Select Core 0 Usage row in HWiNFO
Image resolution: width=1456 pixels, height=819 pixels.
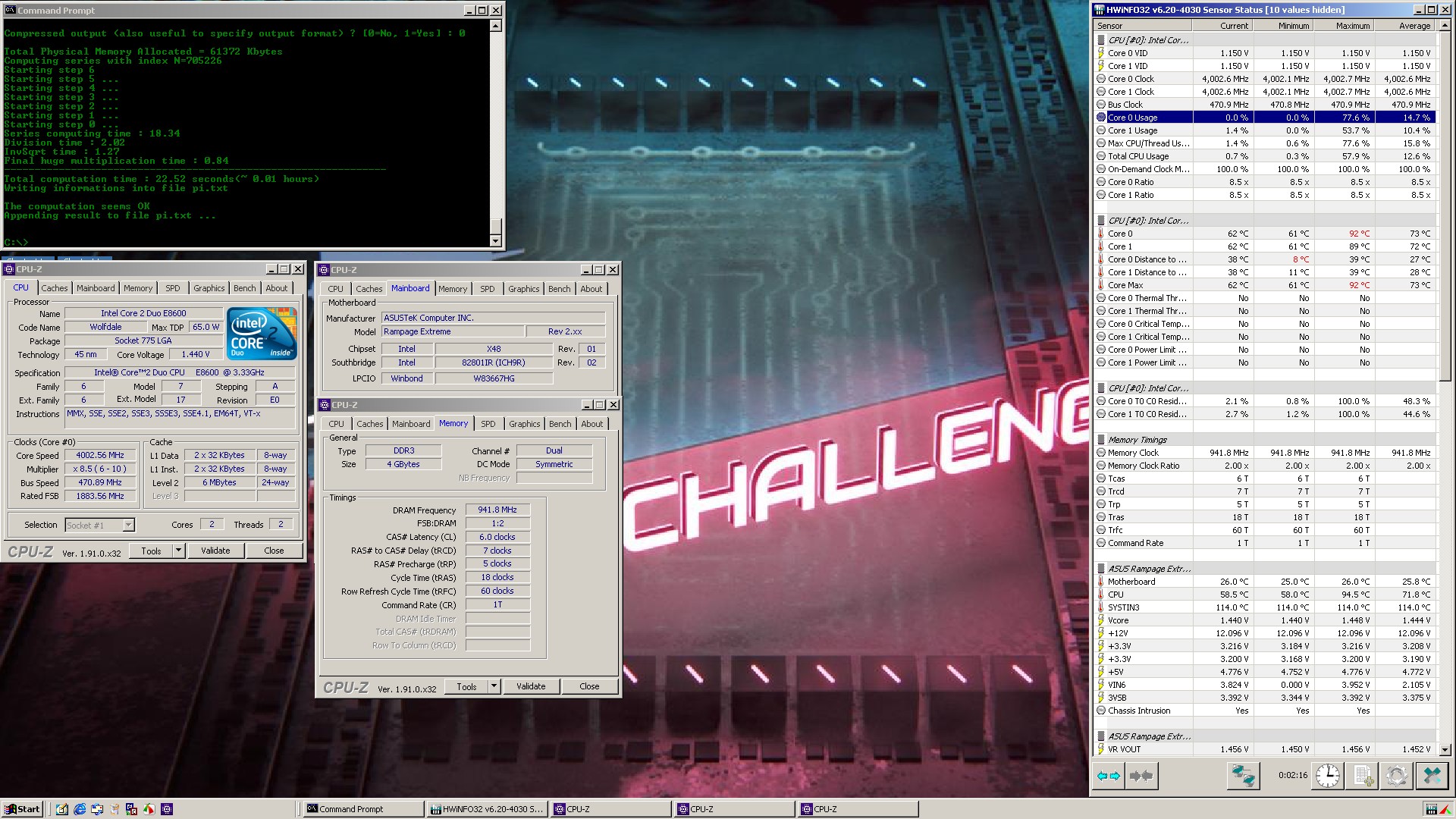(x=1265, y=118)
